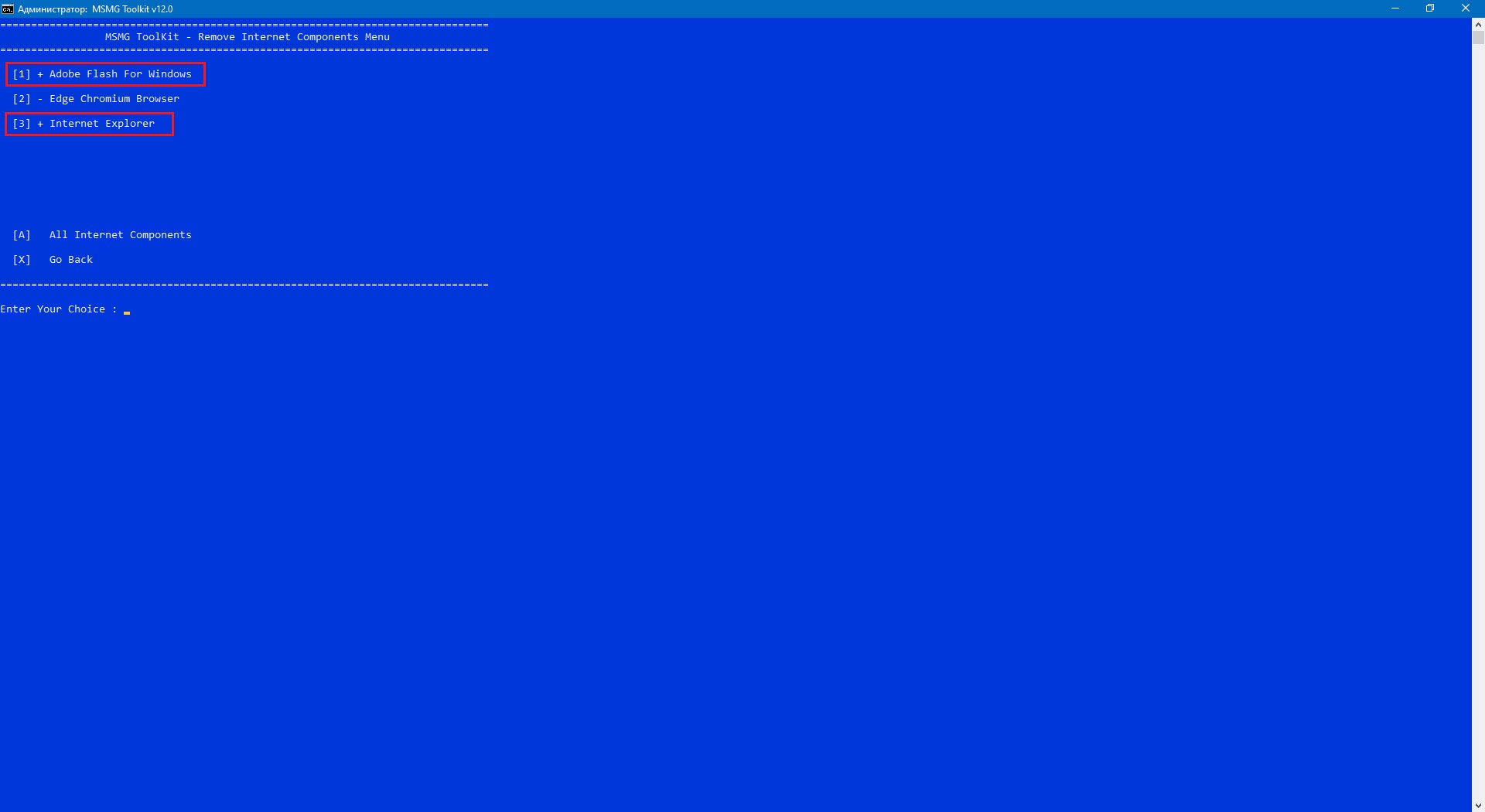The width and height of the screenshot is (1485, 812).
Task: Click the vertical scrollbar thumb
Action: tap(1478, 38)
